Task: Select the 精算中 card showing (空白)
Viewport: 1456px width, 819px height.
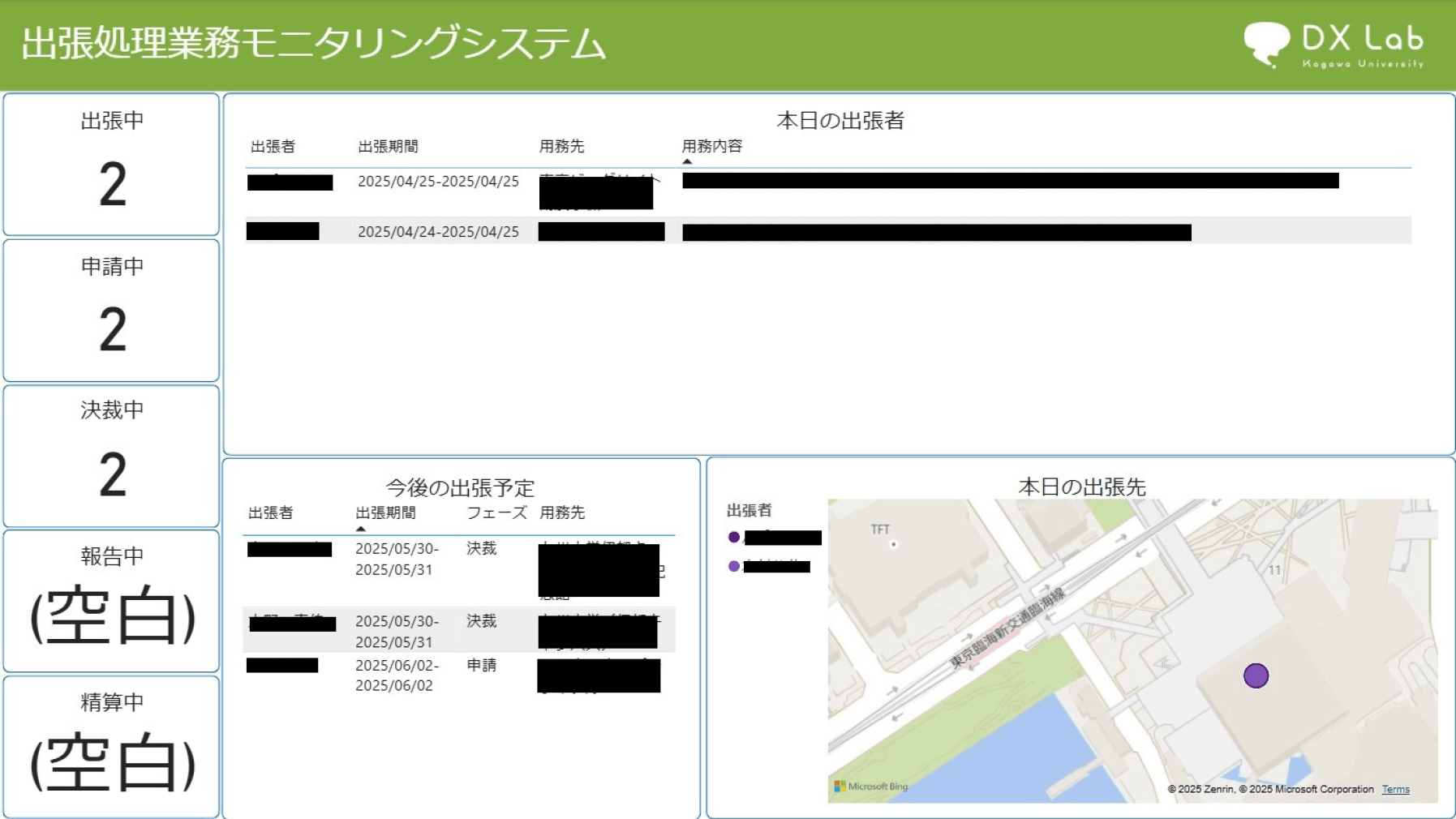Action: click(x=111, y=747)
